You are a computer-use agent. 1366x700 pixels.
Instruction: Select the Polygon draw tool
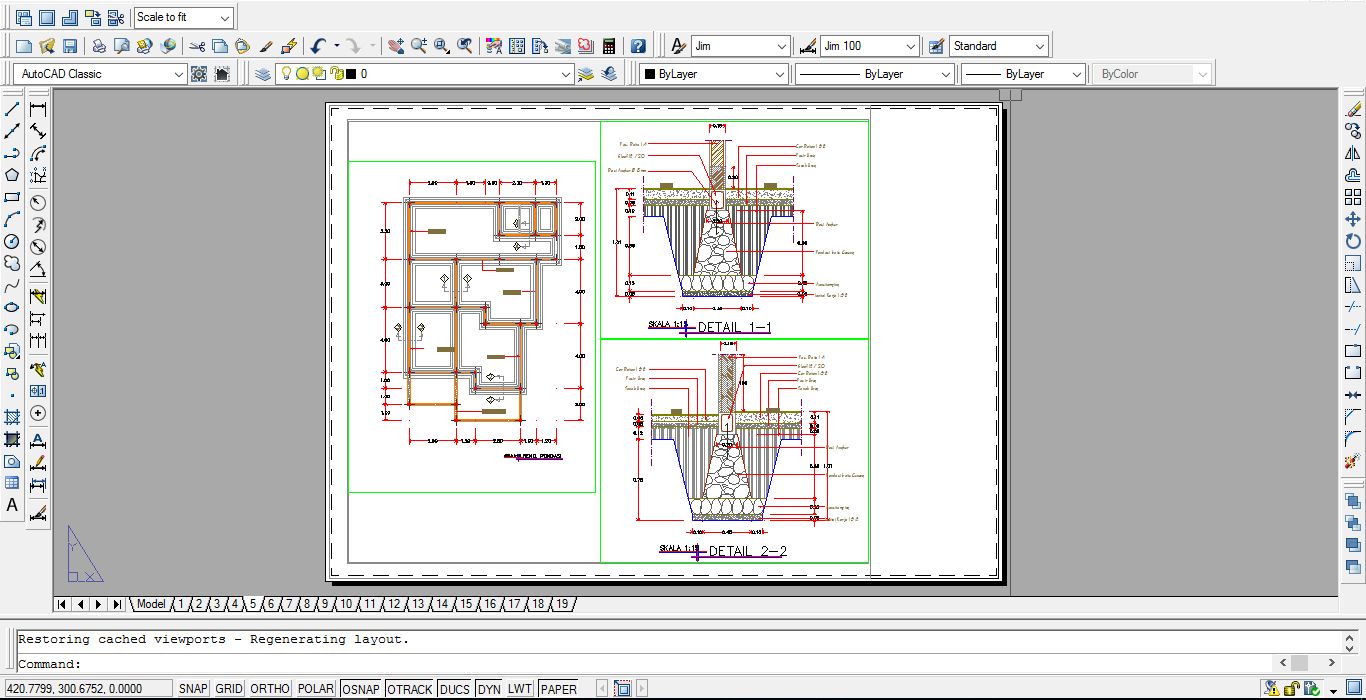click(12, 175)
